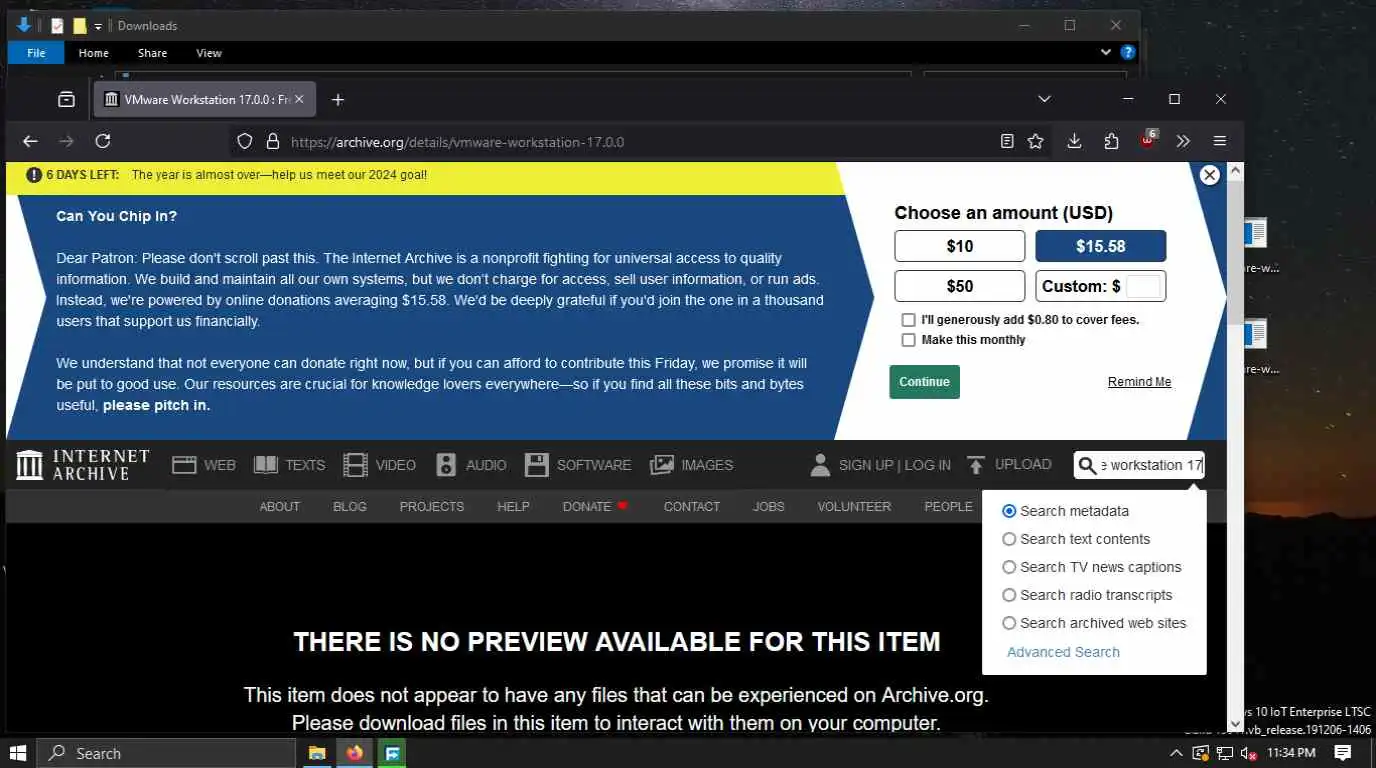Screen dimensions: 1376x768
Task: Click the Remind Me link
Action: pyautogui.click(x=1139, y=382)
